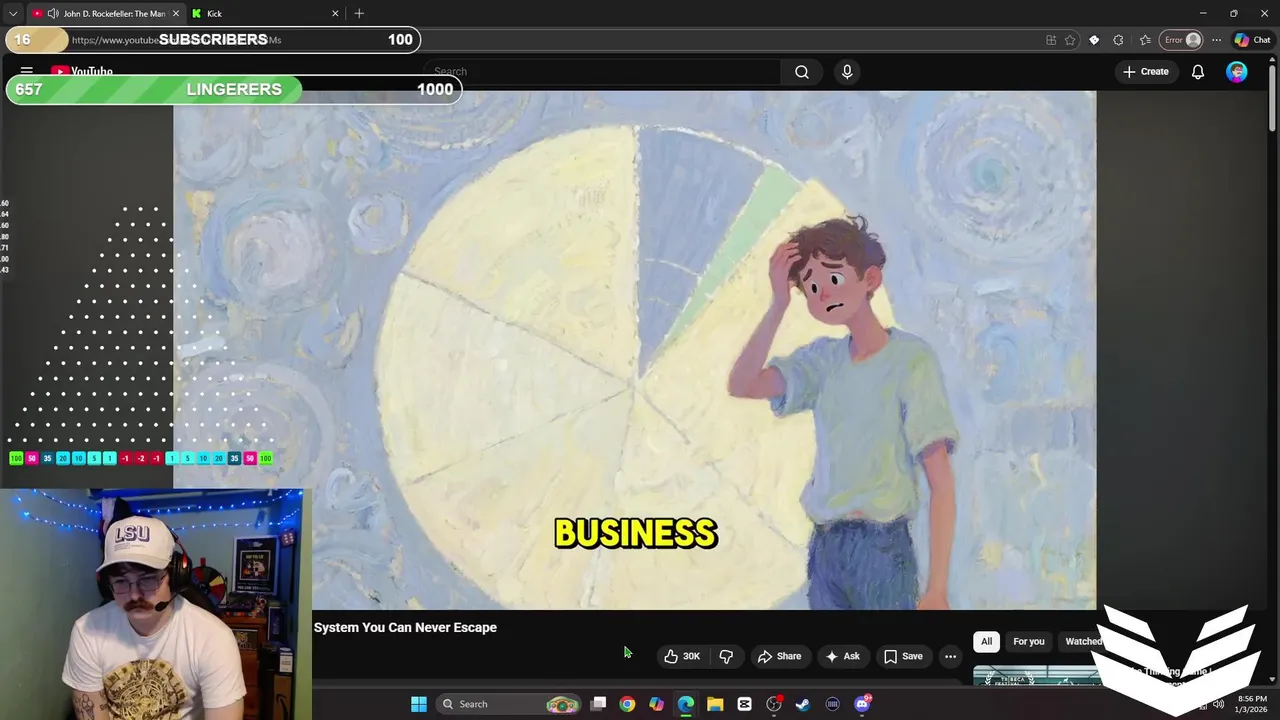Select the Watched filter chip
1280x720 pixels.
tap(1083, 641)
